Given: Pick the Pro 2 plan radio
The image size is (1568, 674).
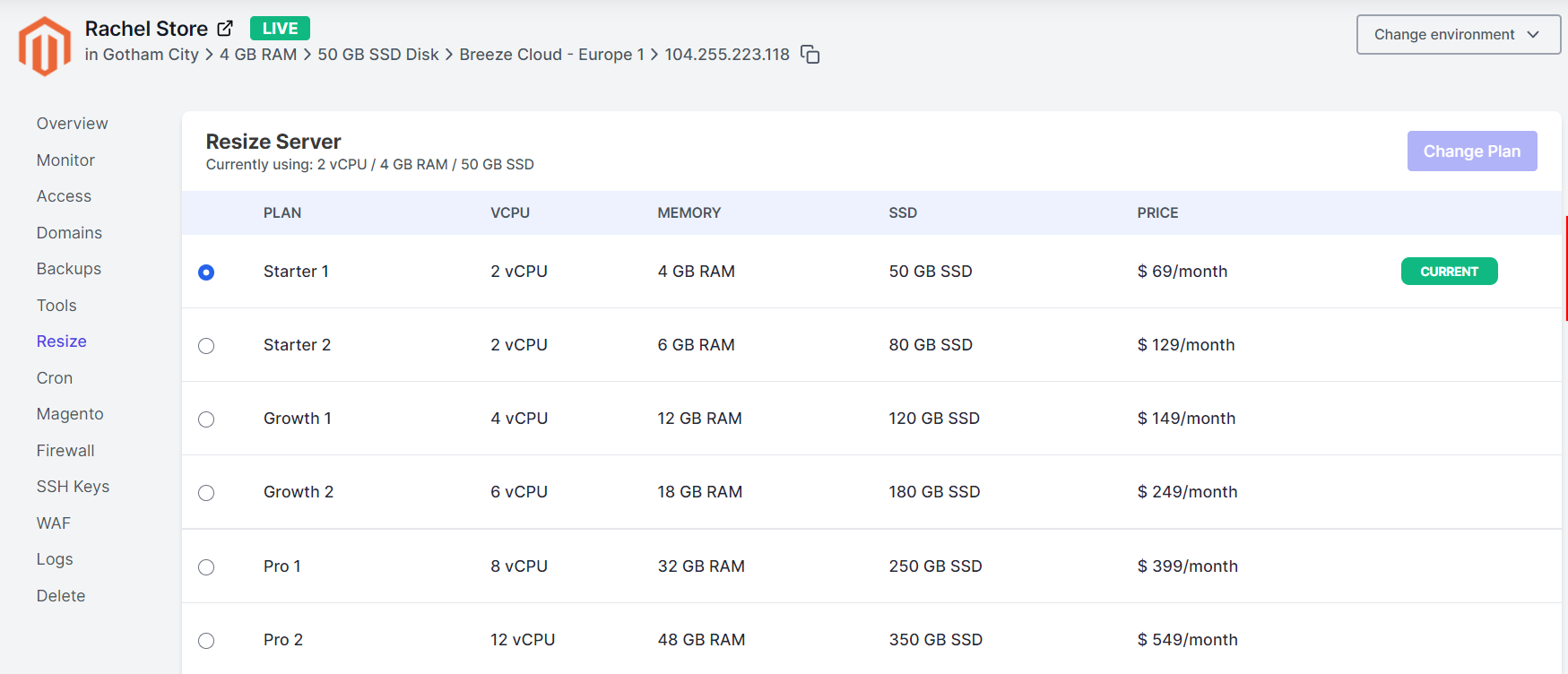Looking at the screenshot, I should click(x=206, y=640).
